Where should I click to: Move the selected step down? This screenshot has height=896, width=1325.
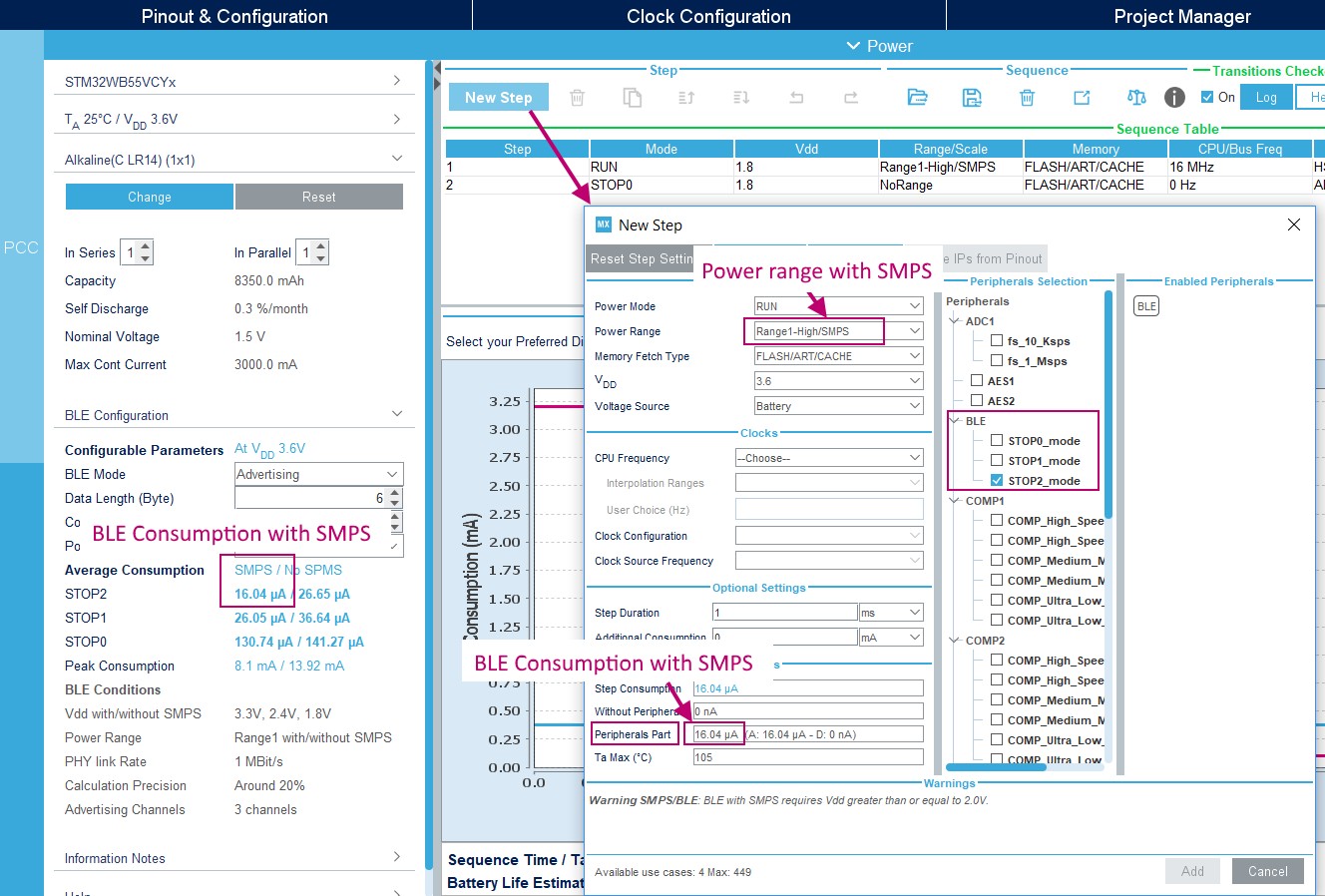click(741, 97)
